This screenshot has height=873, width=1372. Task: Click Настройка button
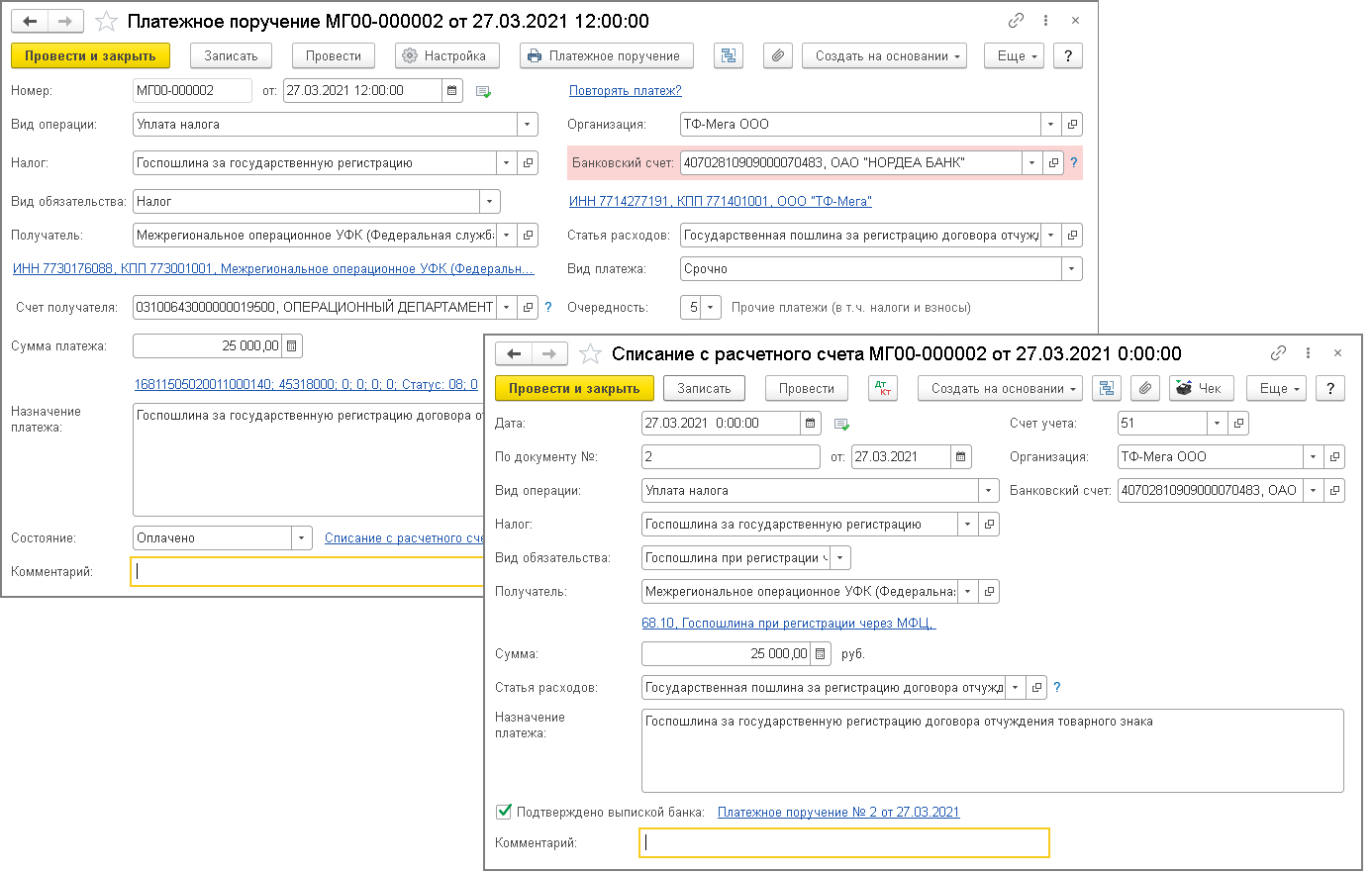point(447,56)
